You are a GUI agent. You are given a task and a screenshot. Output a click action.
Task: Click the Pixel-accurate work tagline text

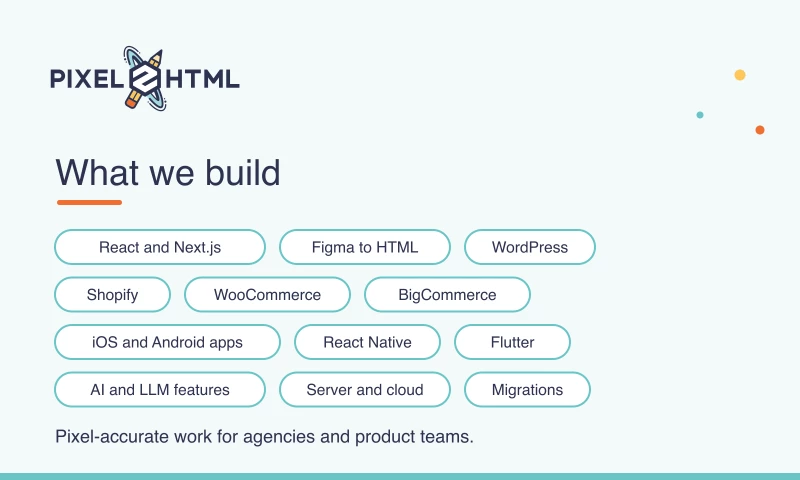pos(264,437)
